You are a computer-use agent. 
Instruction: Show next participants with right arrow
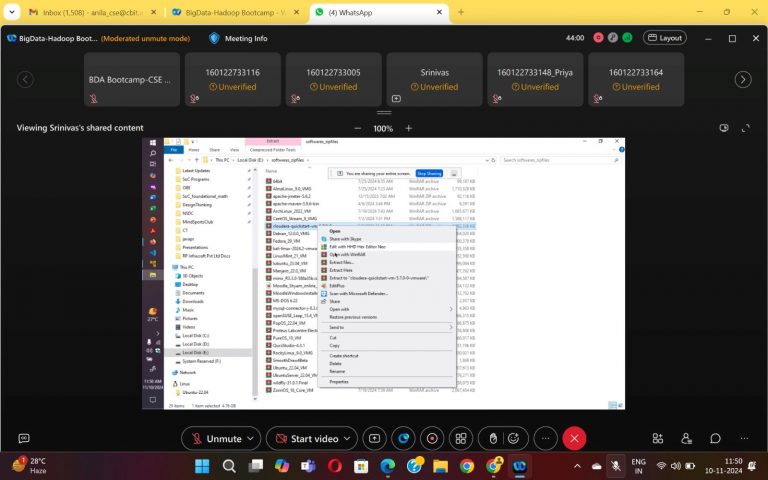point(742,80)
